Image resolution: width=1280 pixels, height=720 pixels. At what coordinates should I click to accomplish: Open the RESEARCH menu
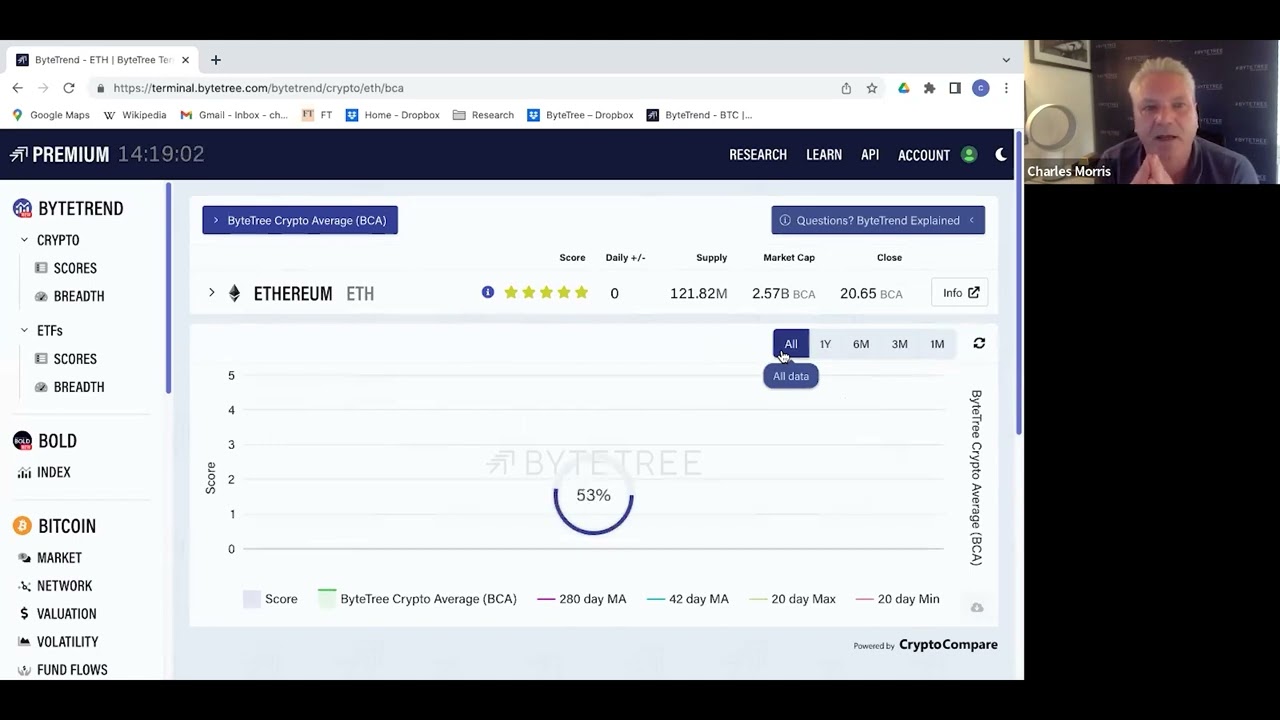tap(758, 155)
